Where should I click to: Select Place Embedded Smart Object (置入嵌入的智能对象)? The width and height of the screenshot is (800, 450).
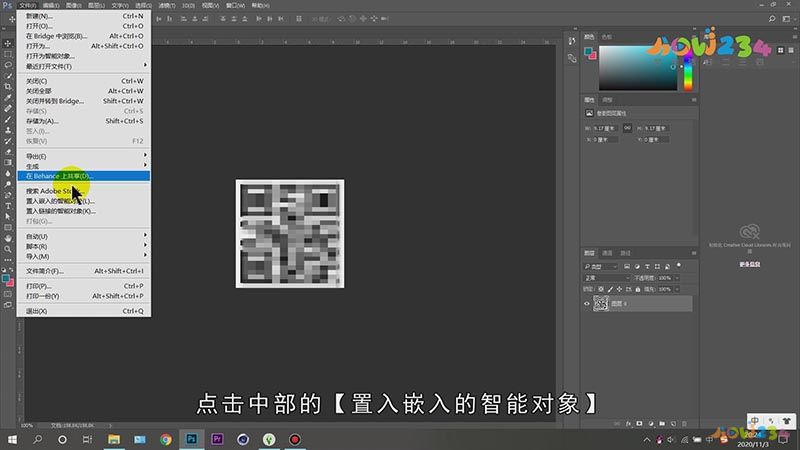[84, 201]
